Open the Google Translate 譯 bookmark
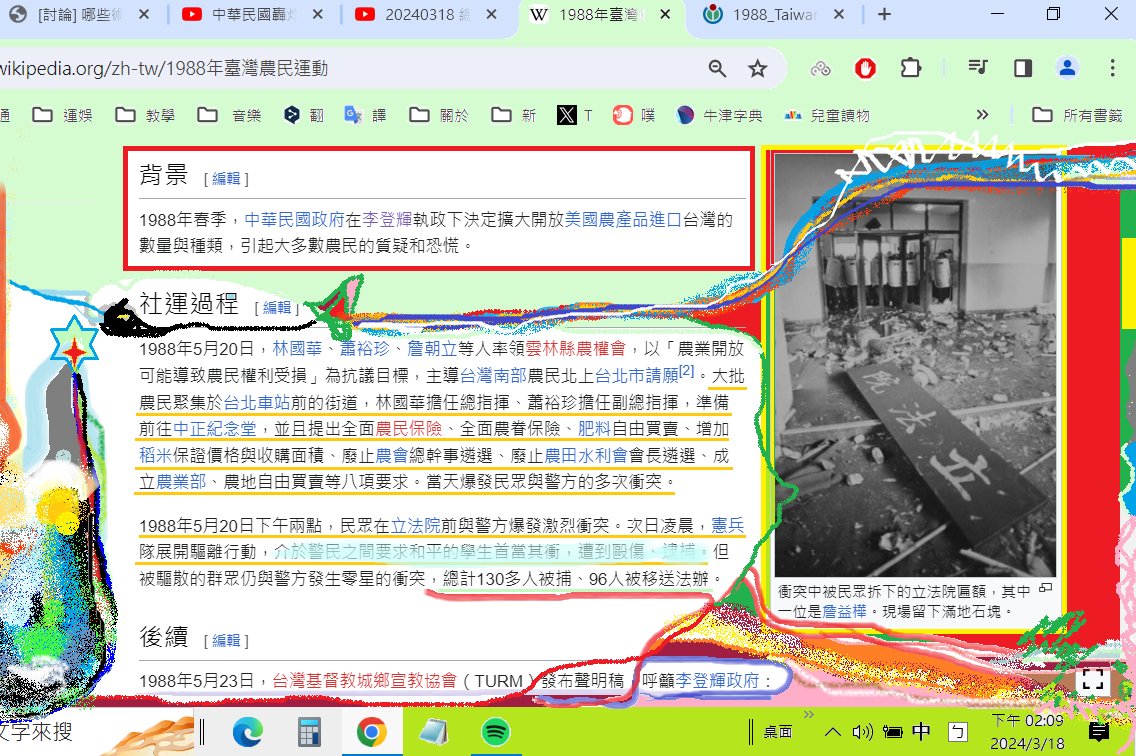 click(365, 115)
